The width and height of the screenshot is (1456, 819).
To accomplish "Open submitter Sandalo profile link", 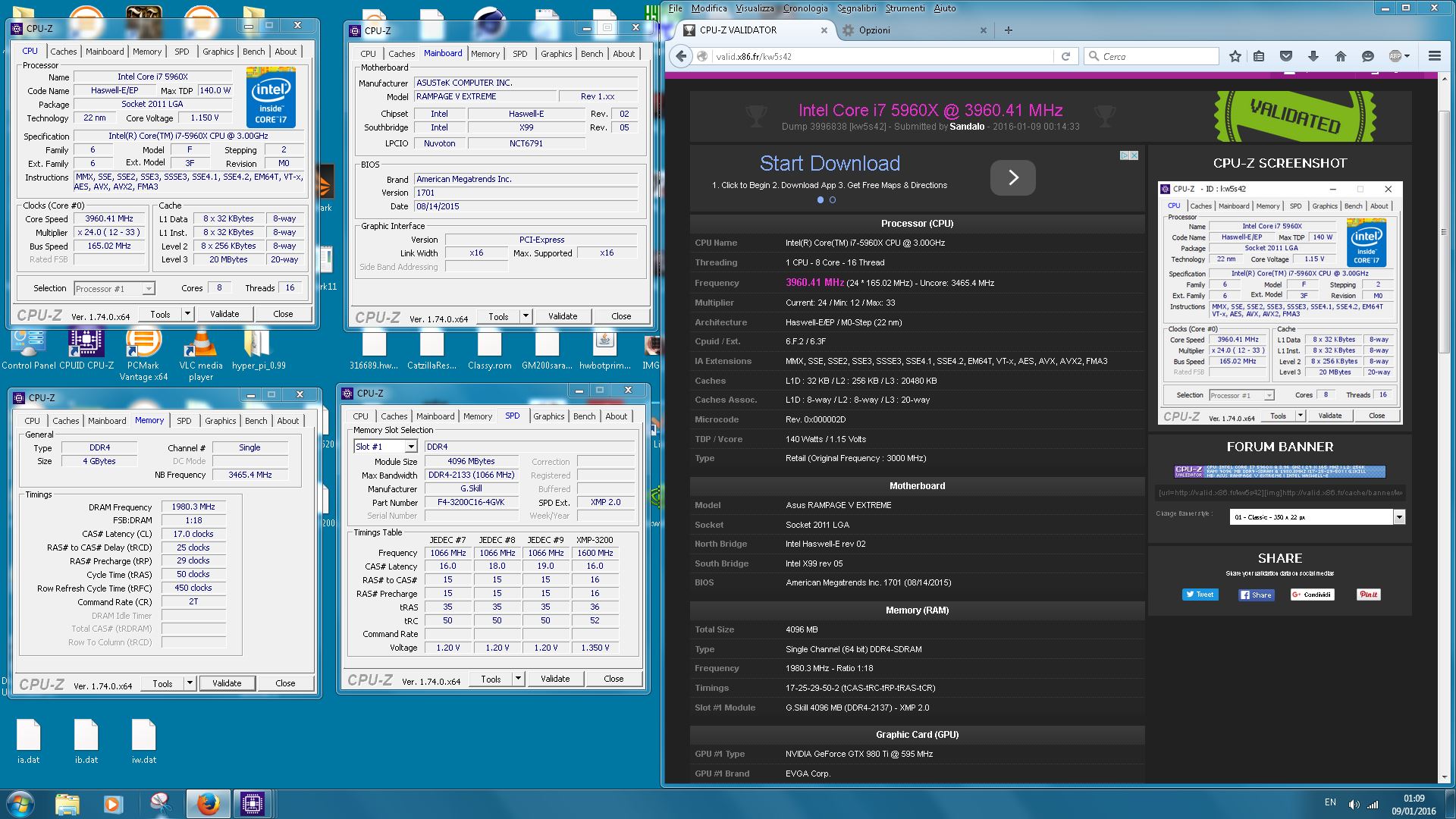I will (x=967, y=127).
